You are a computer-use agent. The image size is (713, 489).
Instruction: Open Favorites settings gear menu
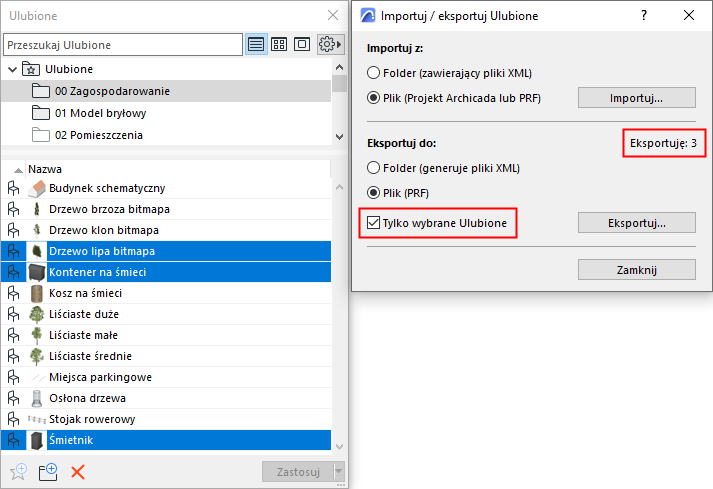[328, 45]
